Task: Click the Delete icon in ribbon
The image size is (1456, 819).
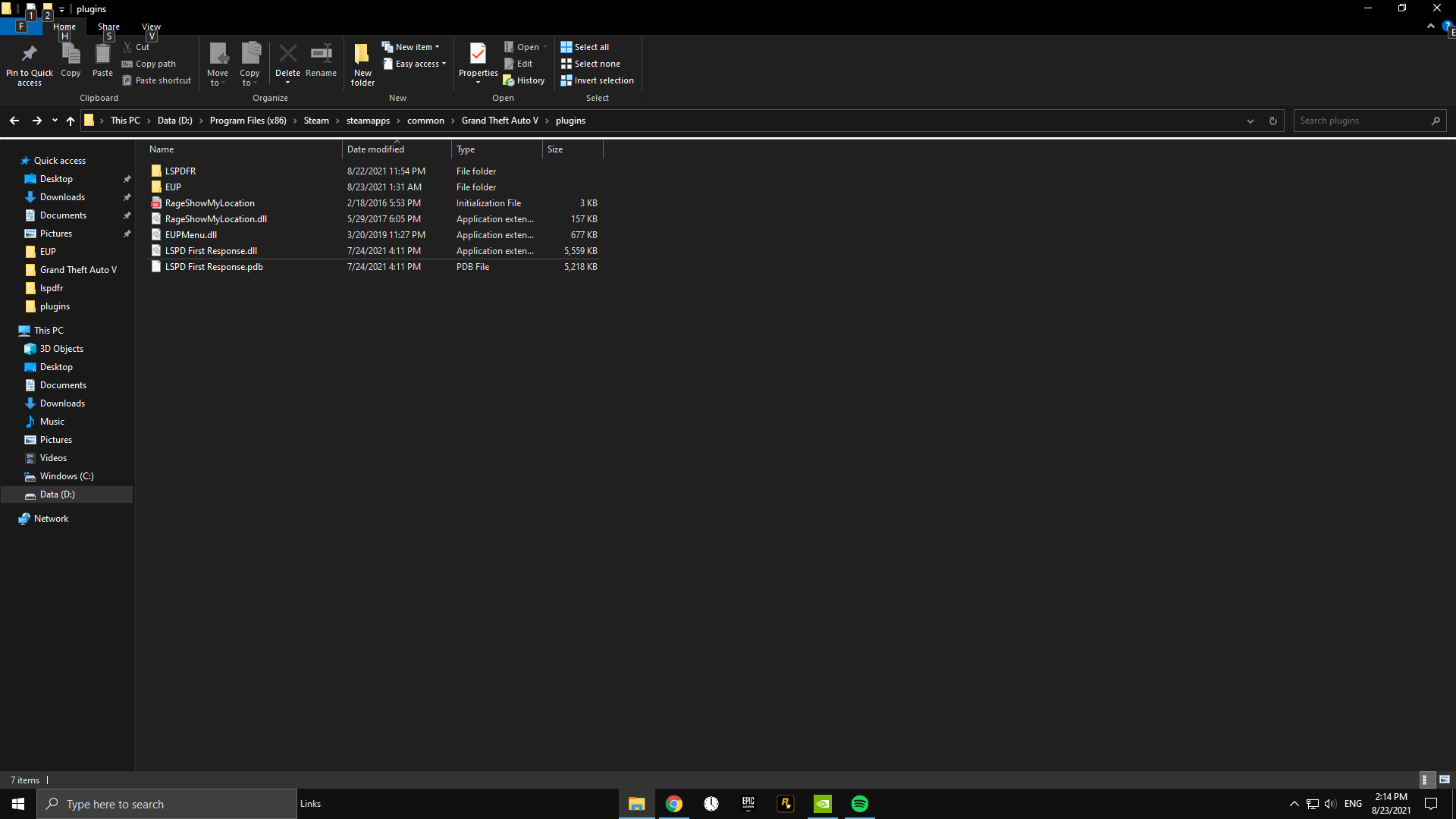Action: [x=287, y=55]
